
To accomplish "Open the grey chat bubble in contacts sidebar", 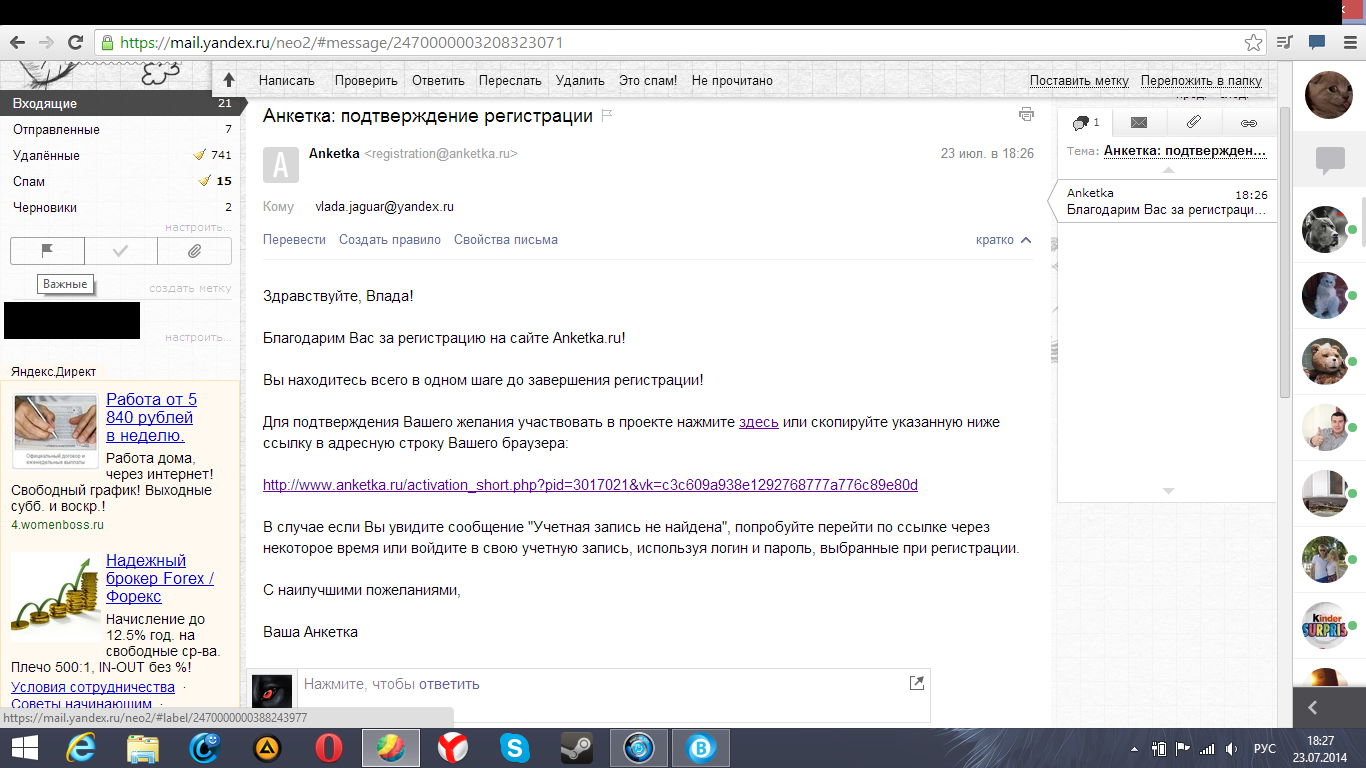I will [x=1329, y=160].
